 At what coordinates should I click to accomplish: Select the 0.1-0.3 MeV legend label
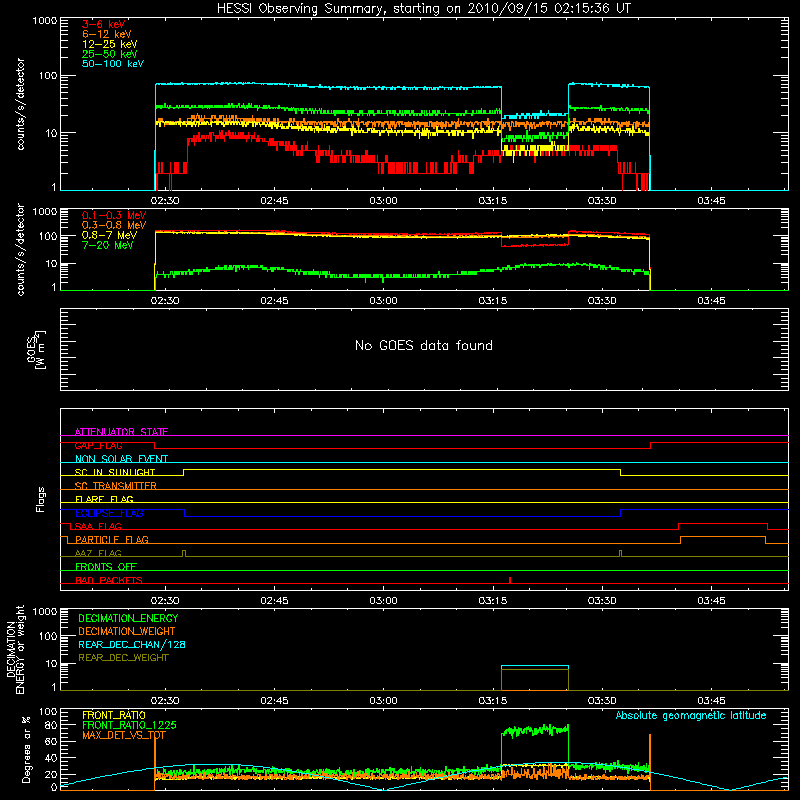pos(114,215)
